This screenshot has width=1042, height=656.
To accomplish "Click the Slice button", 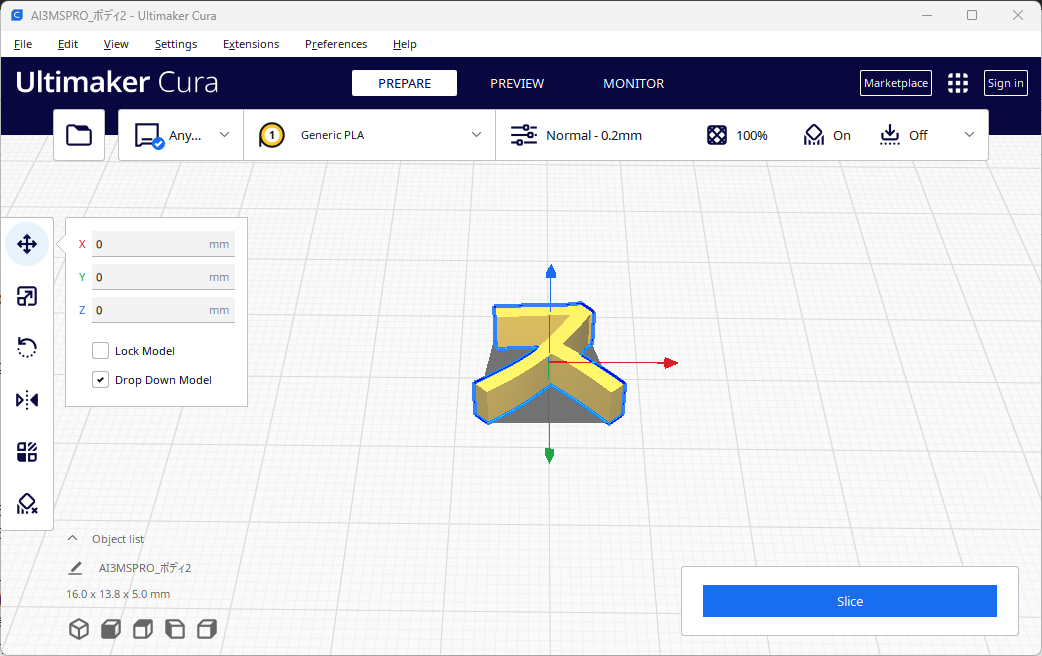I will [849, 601].
